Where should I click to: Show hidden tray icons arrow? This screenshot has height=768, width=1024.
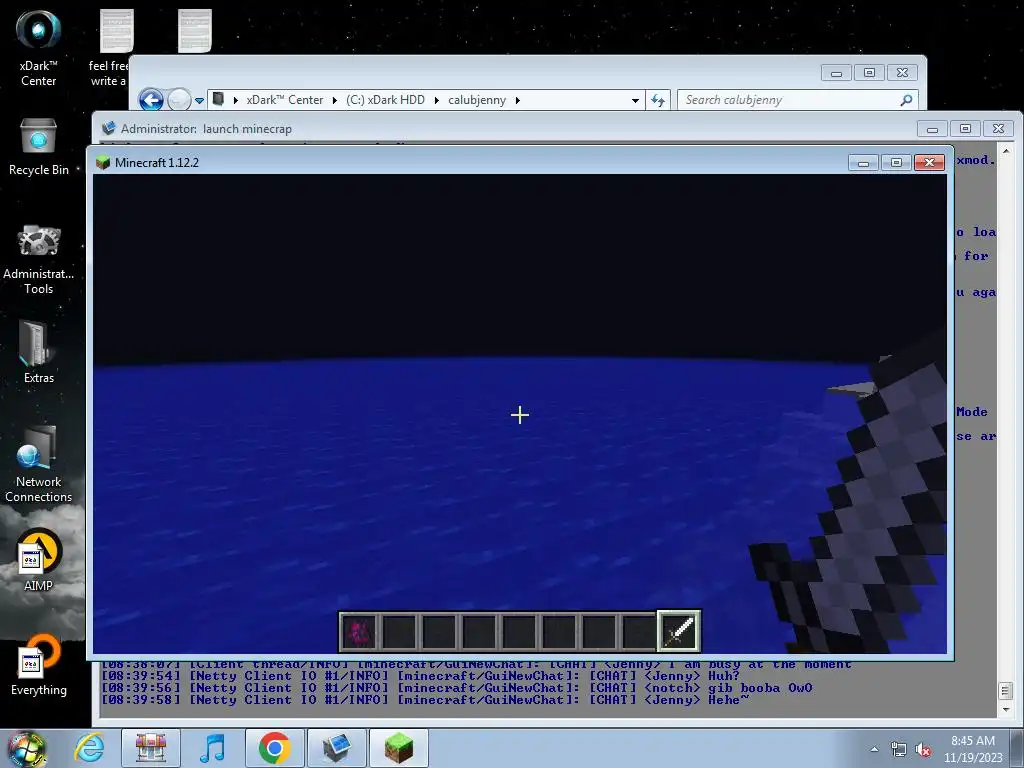pyautogui.click(x=874, y=749)
